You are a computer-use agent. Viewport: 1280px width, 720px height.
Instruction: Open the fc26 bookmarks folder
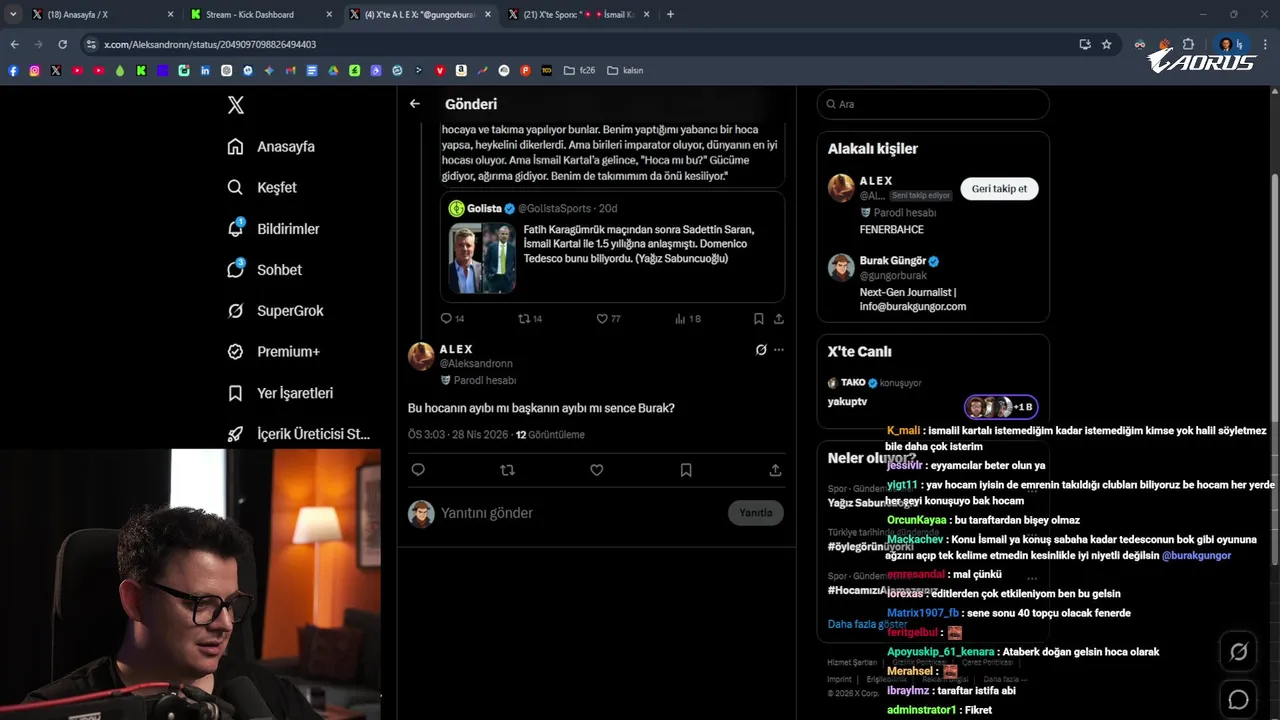(x=579, y=70)
